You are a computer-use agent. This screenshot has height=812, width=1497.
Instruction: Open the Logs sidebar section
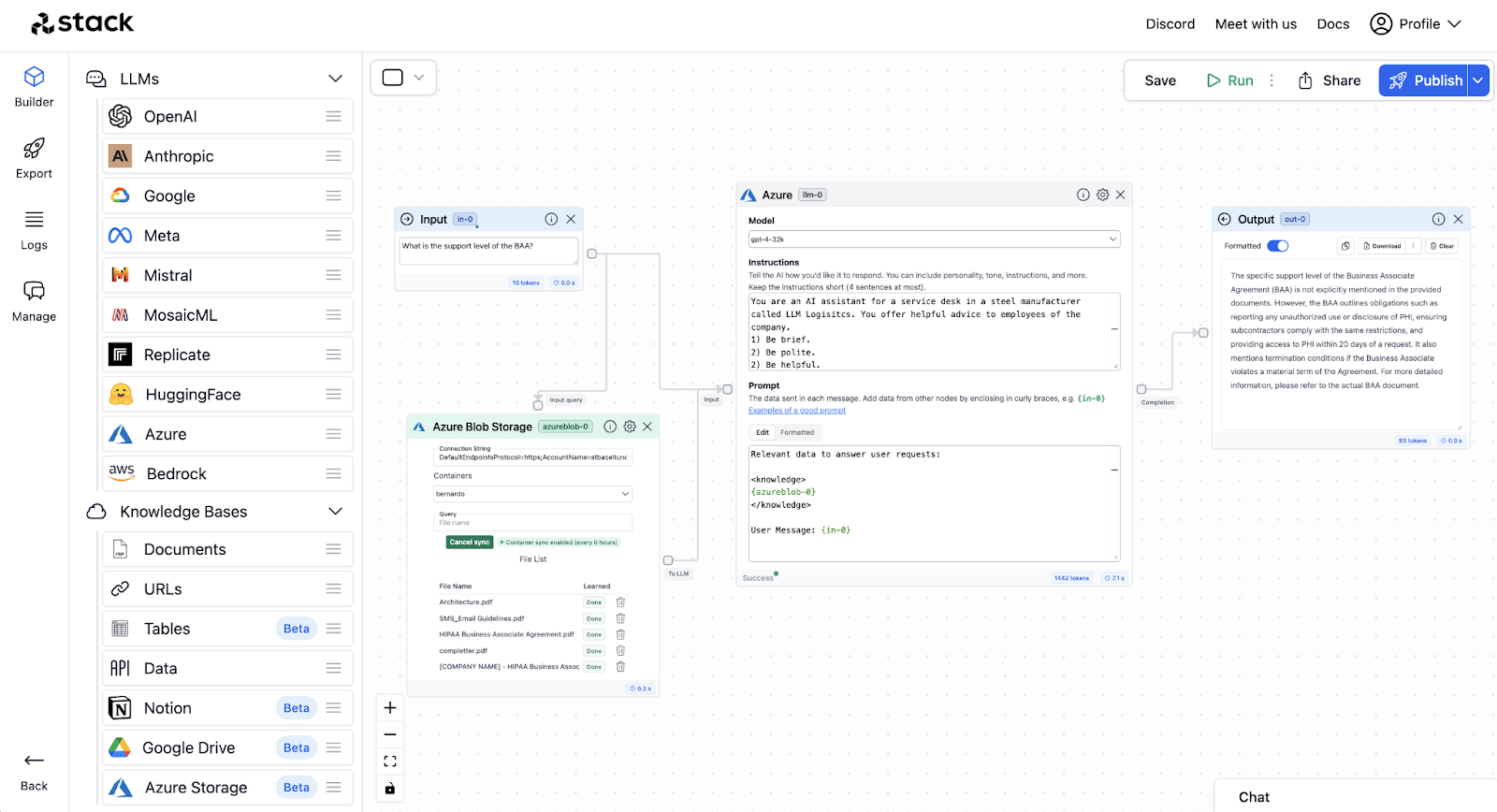(34, 230)
